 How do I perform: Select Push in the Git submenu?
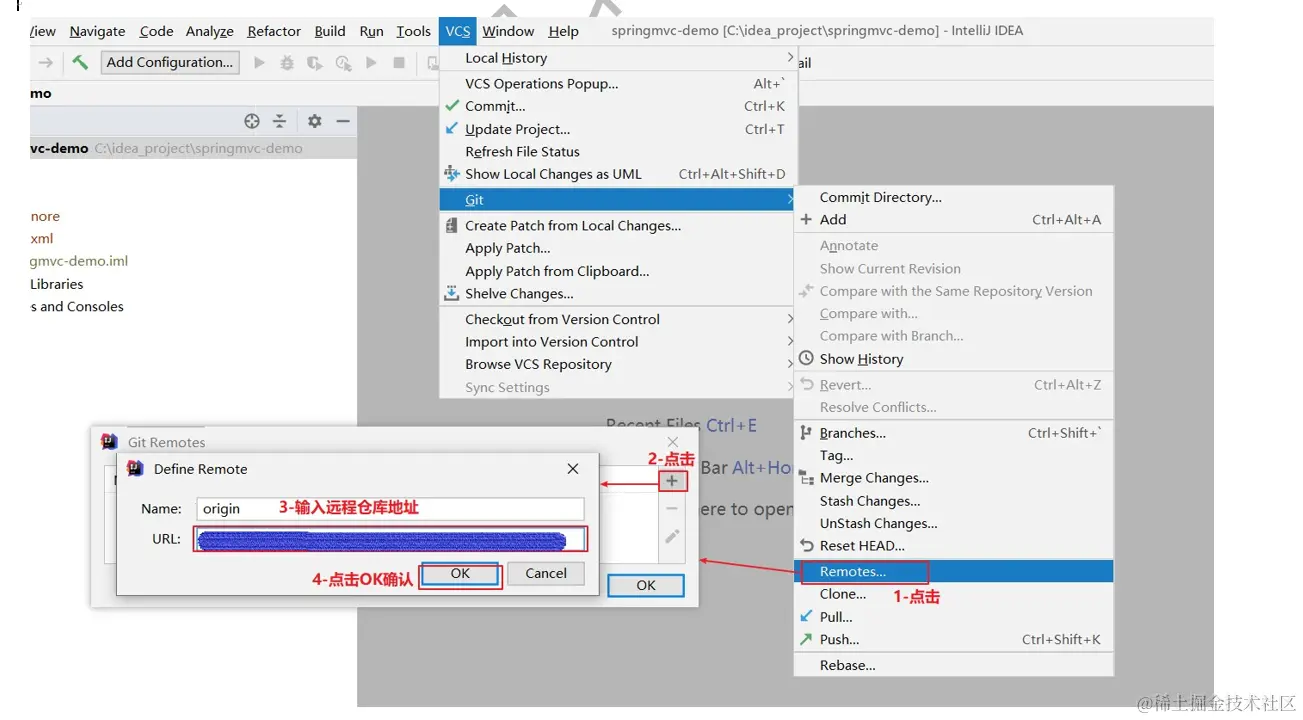tap(954, 640)
